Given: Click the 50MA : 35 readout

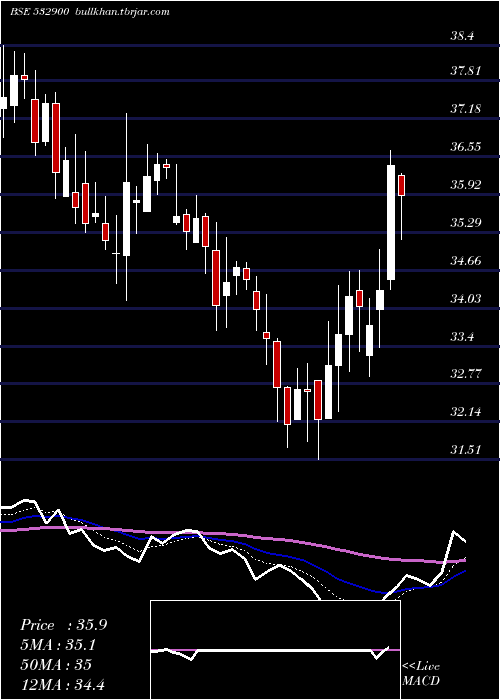Looking at the screenshot, I should [x=56, y=665].
